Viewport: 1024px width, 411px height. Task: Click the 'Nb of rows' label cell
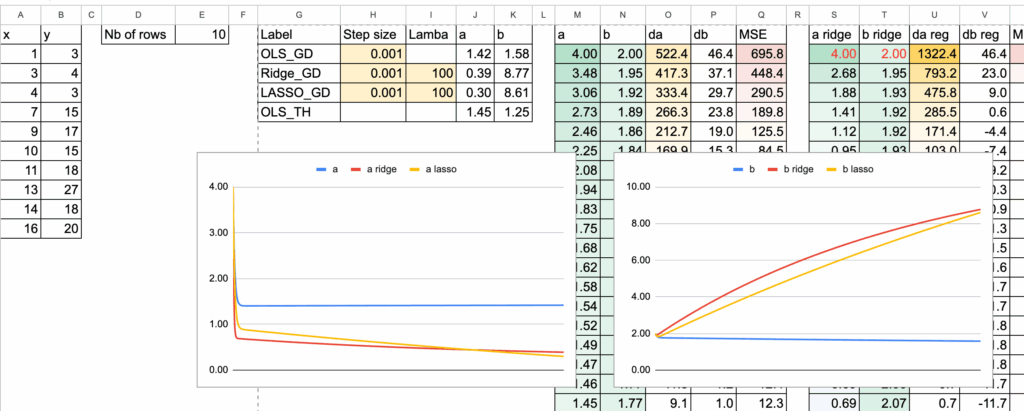click(138, 34)
